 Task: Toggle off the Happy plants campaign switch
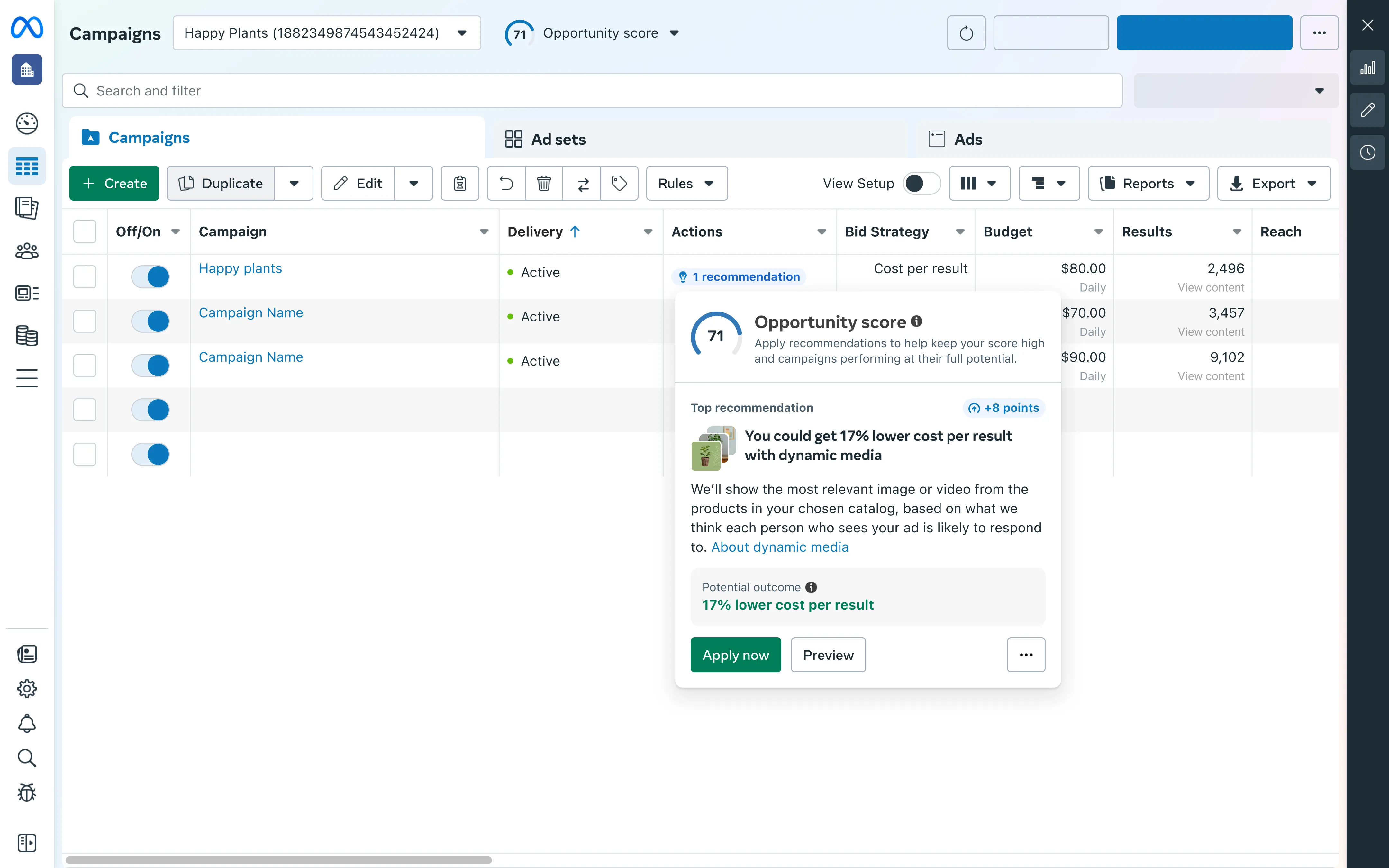coord(150,277)
